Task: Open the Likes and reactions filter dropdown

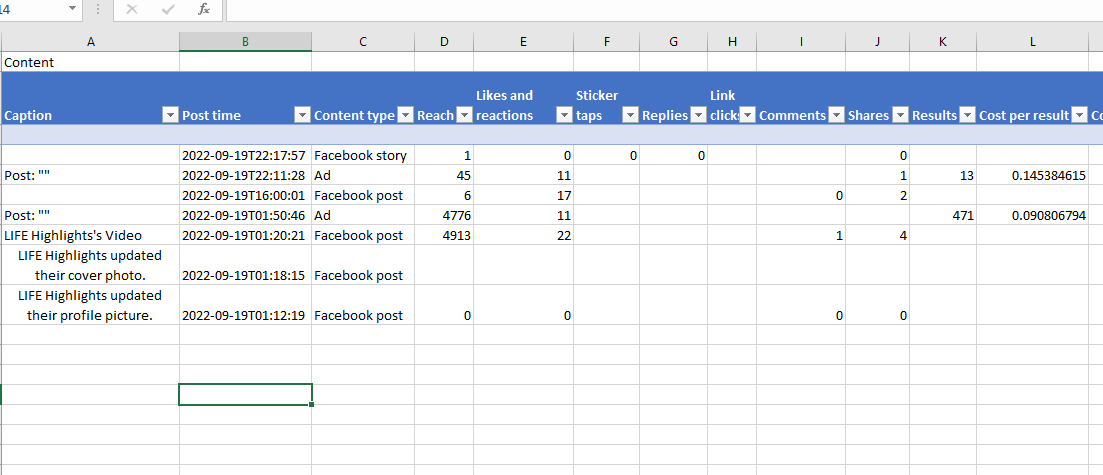Action: point(564,115)
